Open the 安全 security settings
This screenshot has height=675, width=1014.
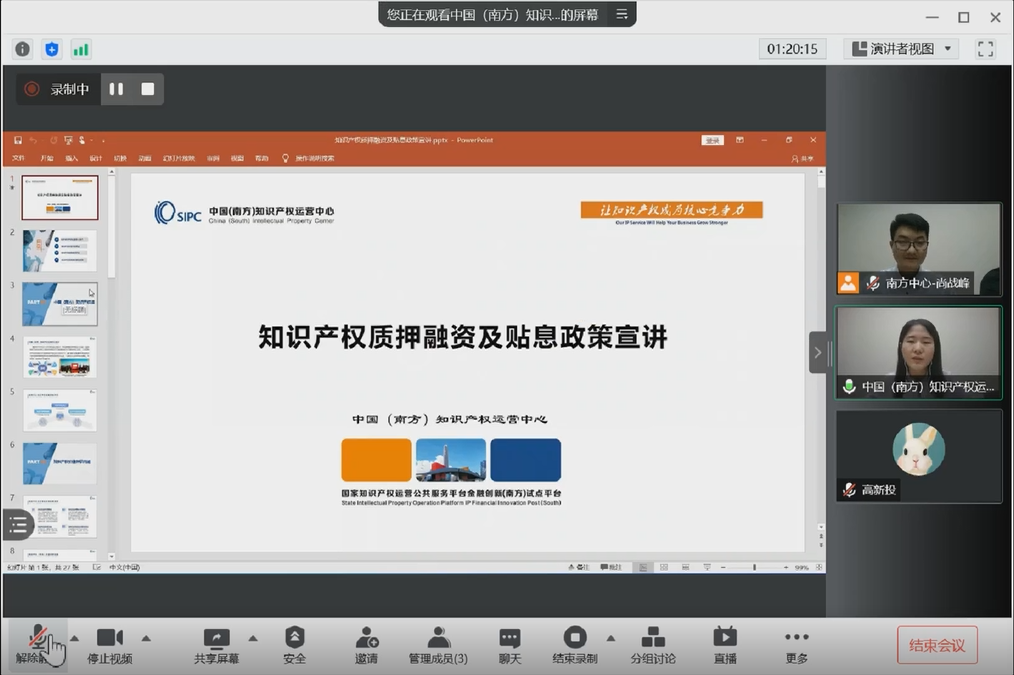pyautogui.click(x=294, y=645)
